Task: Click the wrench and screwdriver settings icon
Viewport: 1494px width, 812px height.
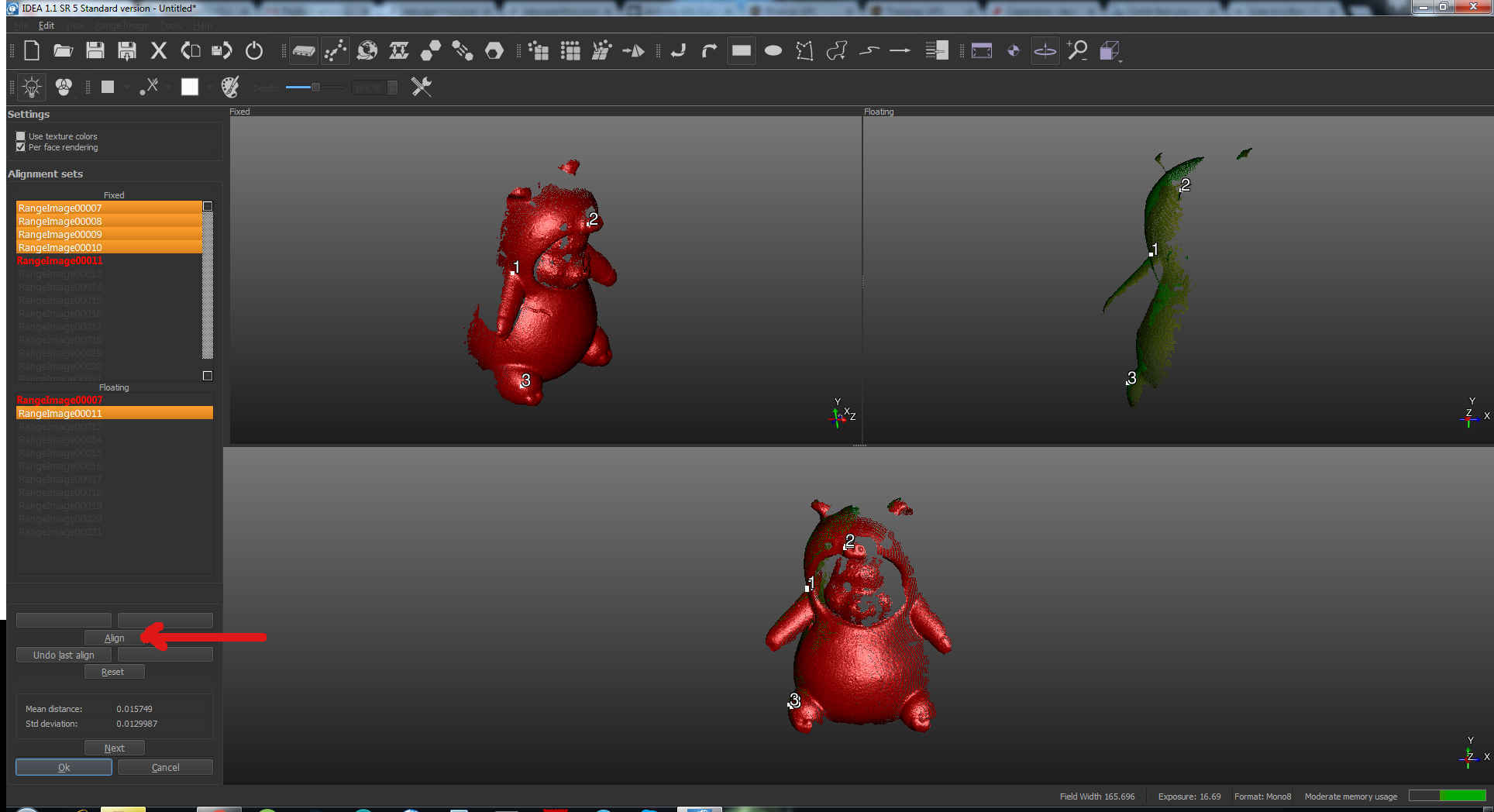Action: [x=421, y=87]
